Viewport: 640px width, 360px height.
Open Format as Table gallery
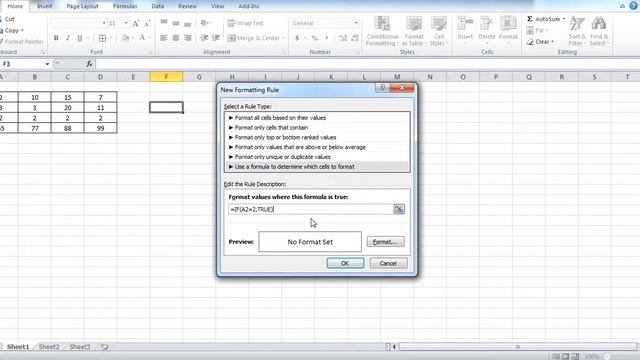(x=414, y=31)
